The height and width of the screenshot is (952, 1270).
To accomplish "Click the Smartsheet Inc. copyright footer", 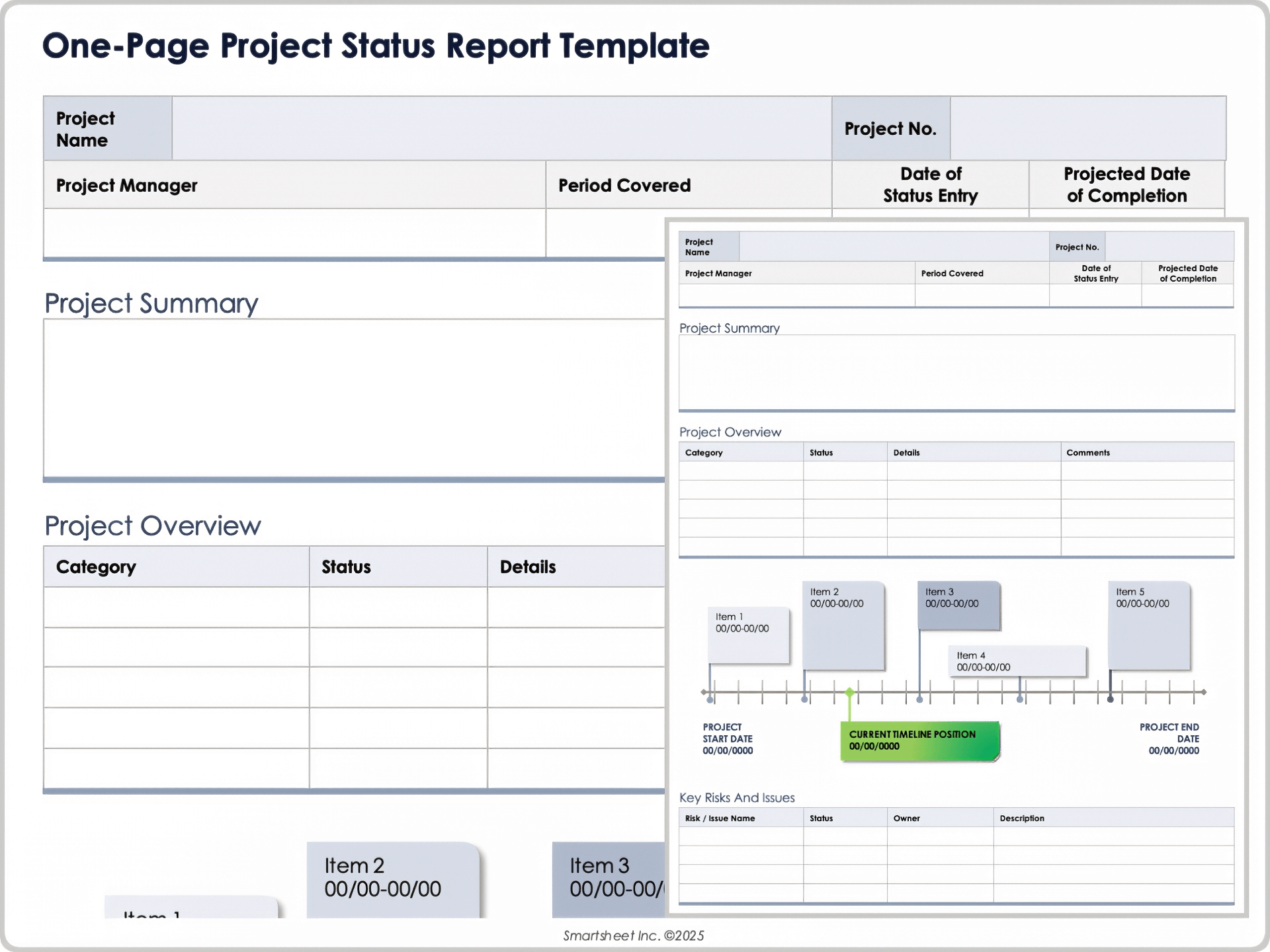I will tap(633, 935).
